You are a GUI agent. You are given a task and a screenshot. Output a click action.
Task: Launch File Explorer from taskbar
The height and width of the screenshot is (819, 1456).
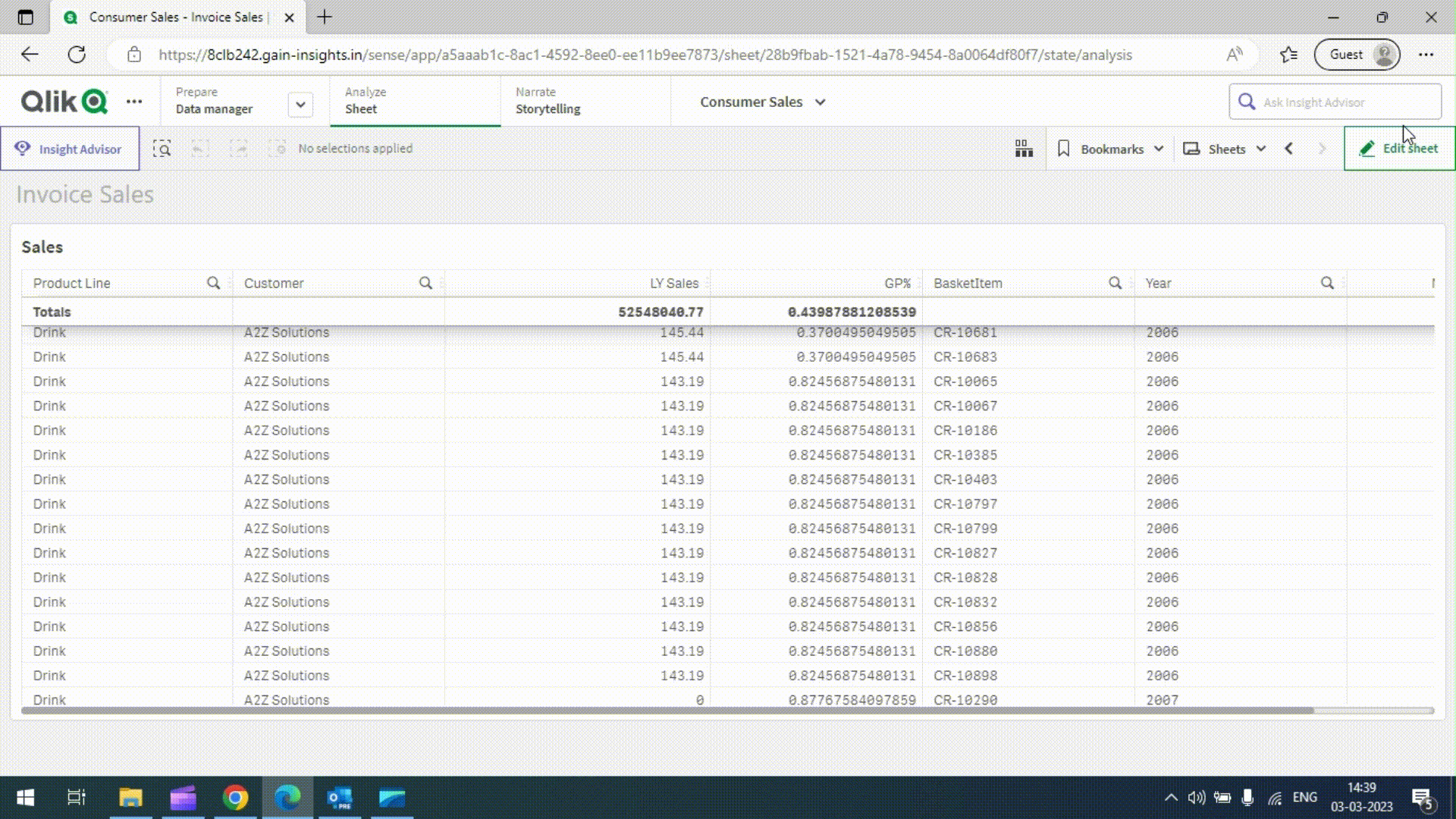130,798
